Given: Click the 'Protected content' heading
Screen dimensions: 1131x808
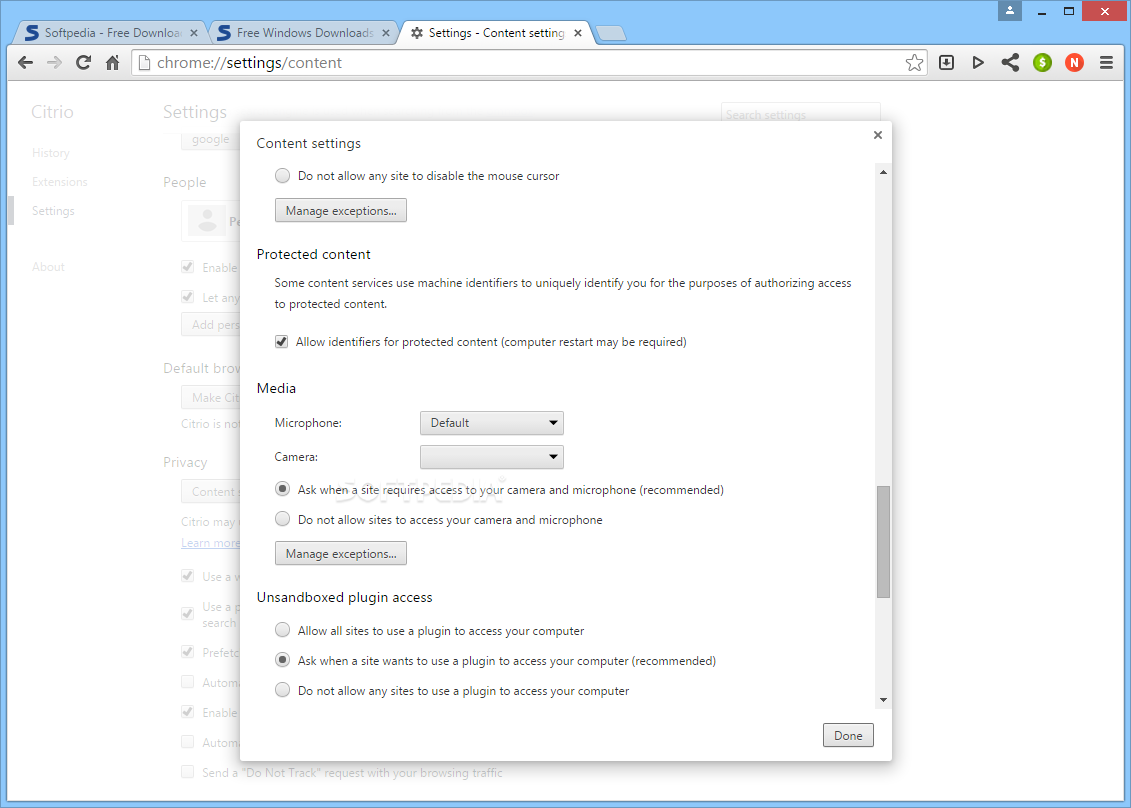Looking at the screenshot, I should coord(313,254).
